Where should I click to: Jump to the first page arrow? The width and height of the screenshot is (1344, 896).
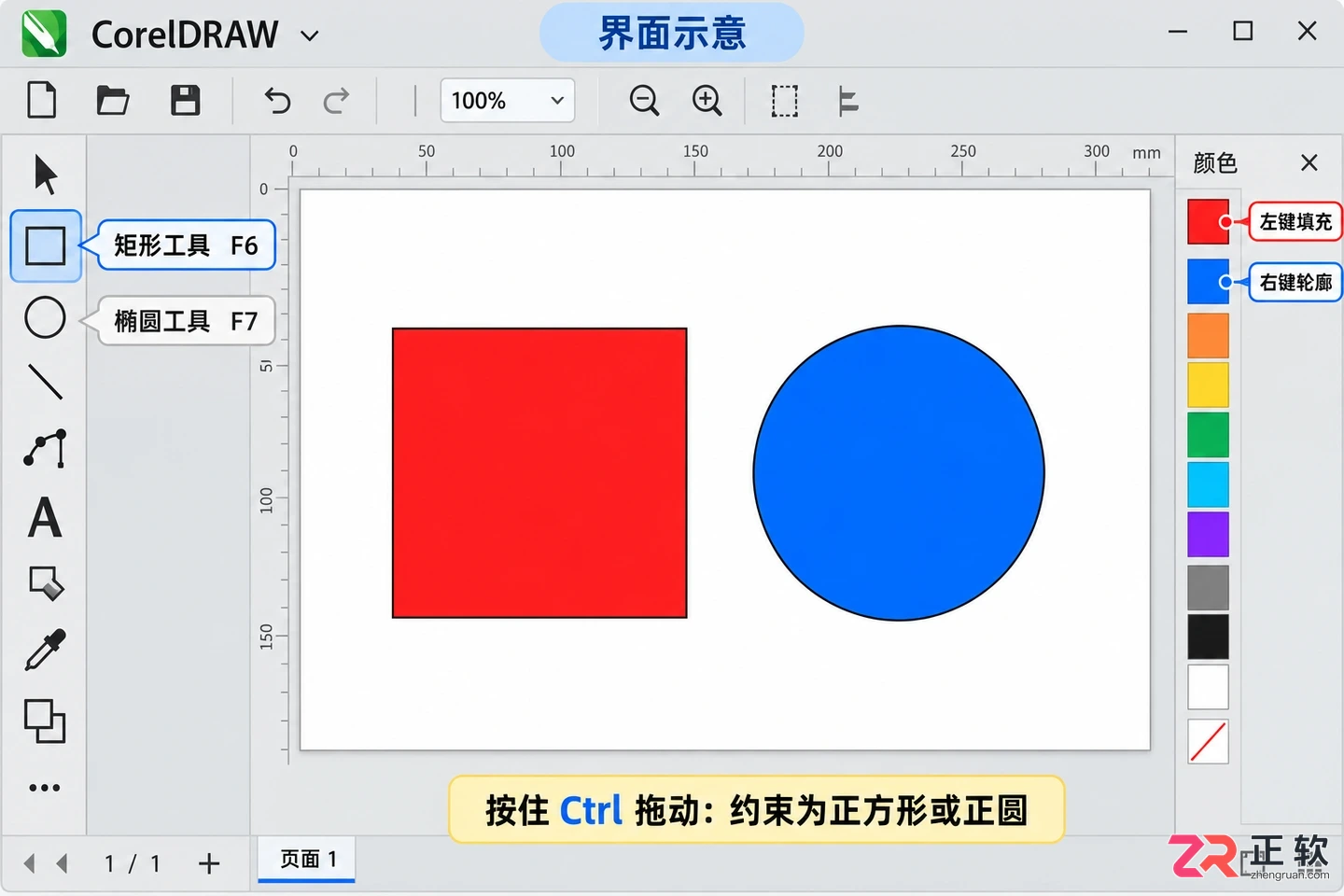coord(30,863)
